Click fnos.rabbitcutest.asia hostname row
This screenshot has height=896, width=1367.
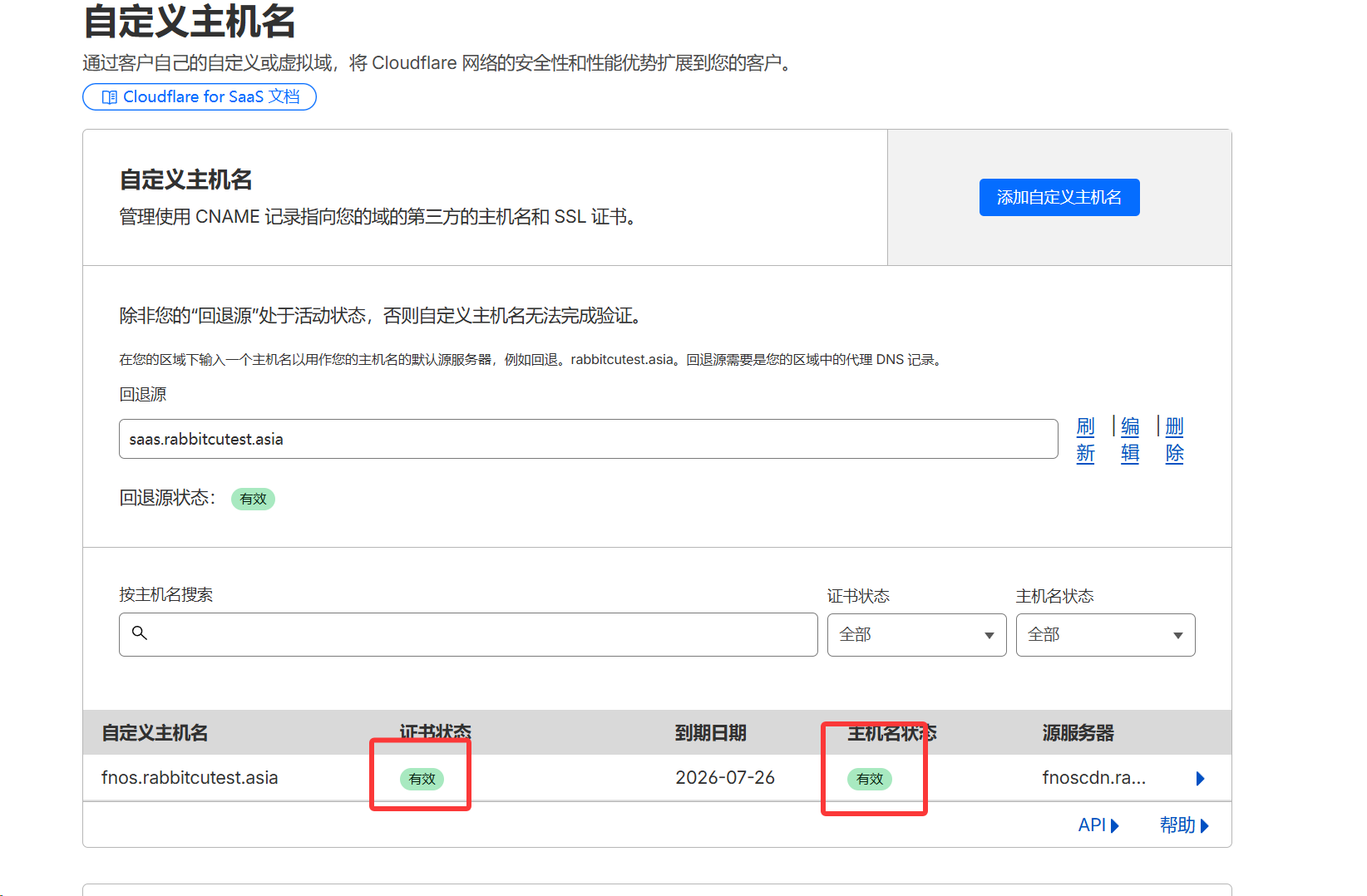[190, 778]
